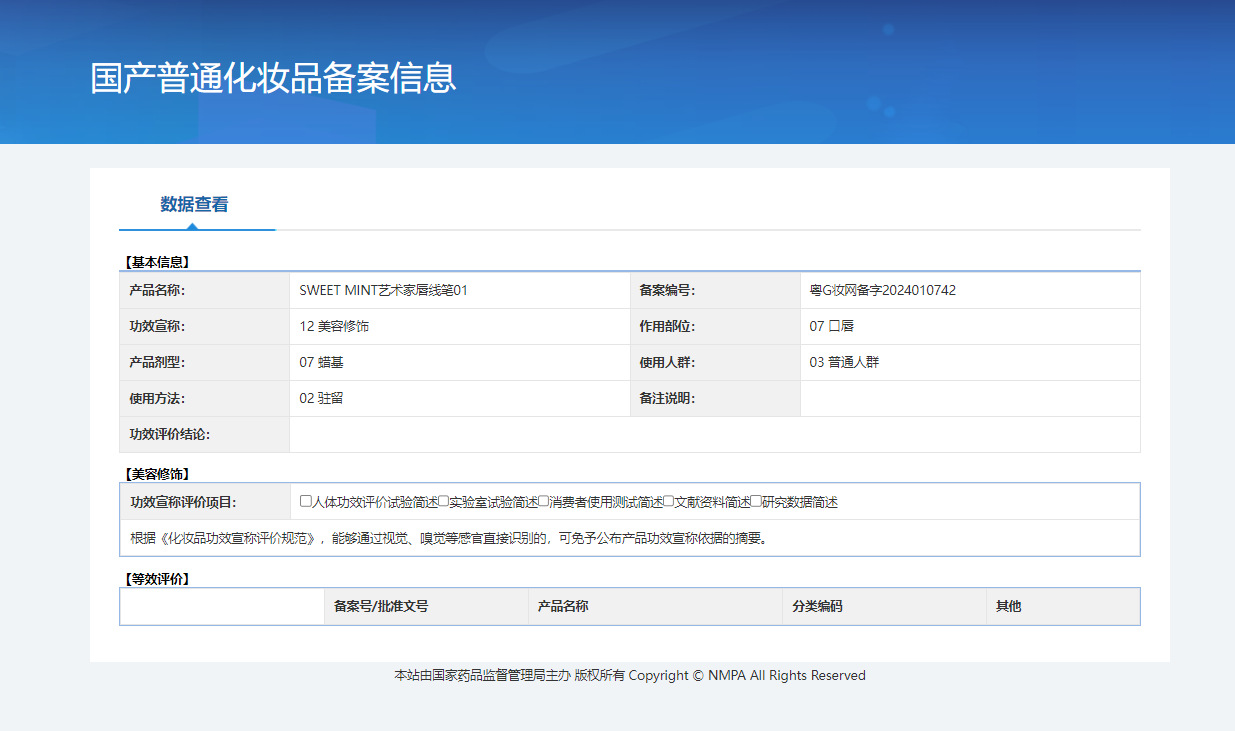Click the 备案号/批准文号 column header
1235x731 pixels.
click(382, 606)
